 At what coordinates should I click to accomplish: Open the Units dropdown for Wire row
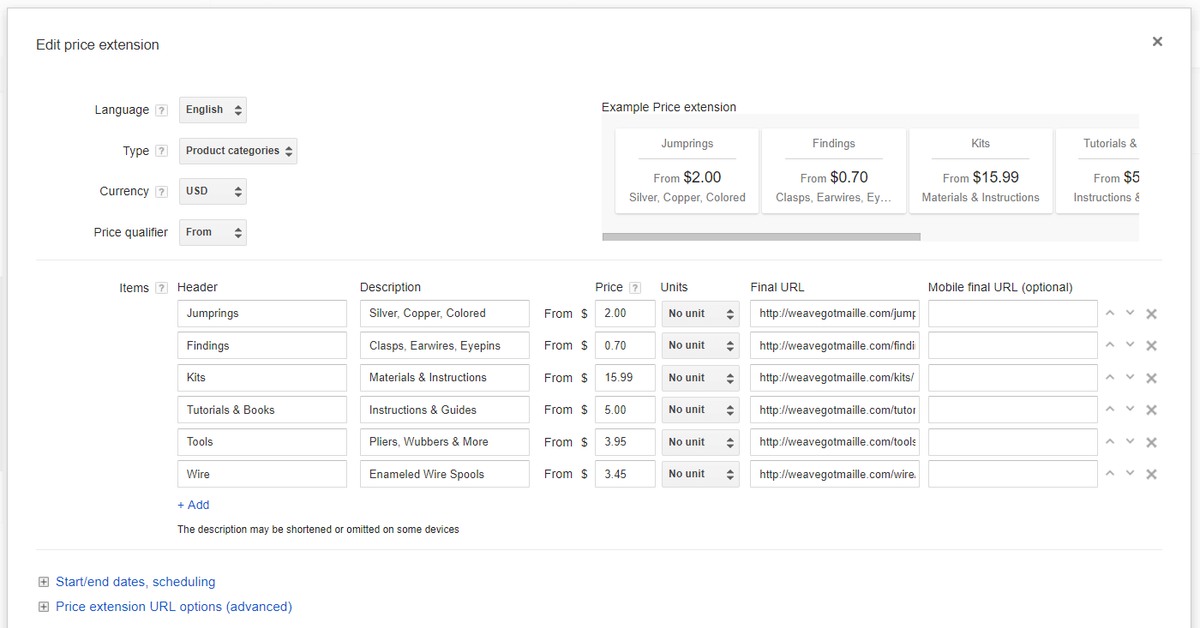point(700,474)
